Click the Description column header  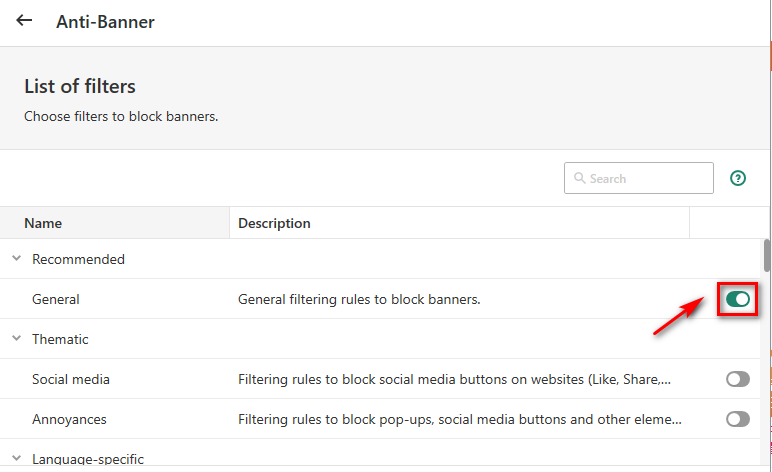(x=274, y=223)
